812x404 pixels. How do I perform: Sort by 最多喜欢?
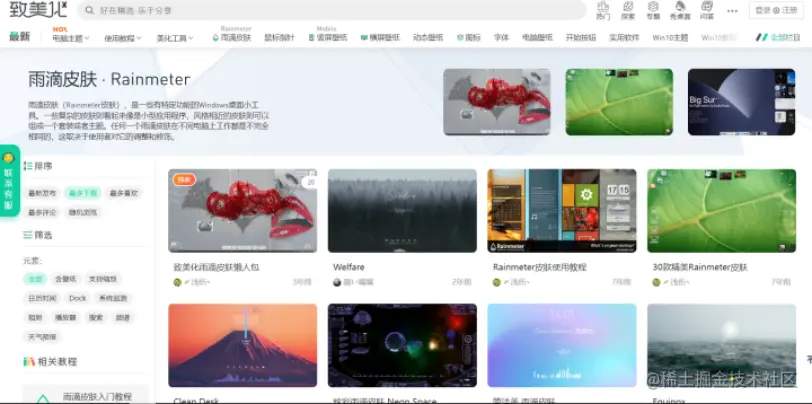pos(124,193)
